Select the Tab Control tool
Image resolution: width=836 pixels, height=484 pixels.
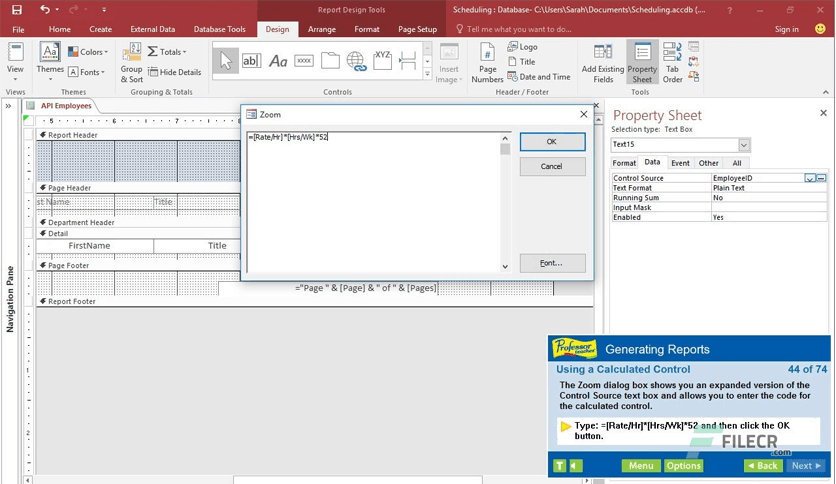[330, 61]
